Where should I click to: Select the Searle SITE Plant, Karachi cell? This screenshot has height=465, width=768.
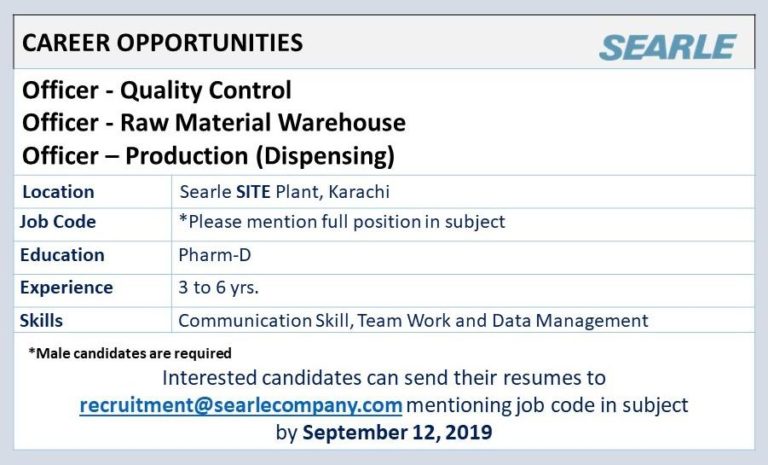click(x=284, y=192)
